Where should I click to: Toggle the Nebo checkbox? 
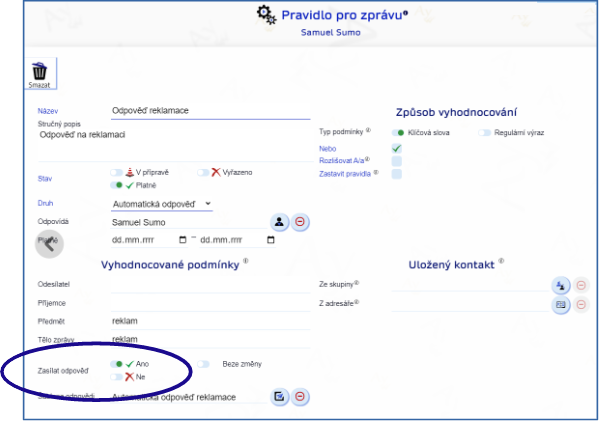click(397, 149)
